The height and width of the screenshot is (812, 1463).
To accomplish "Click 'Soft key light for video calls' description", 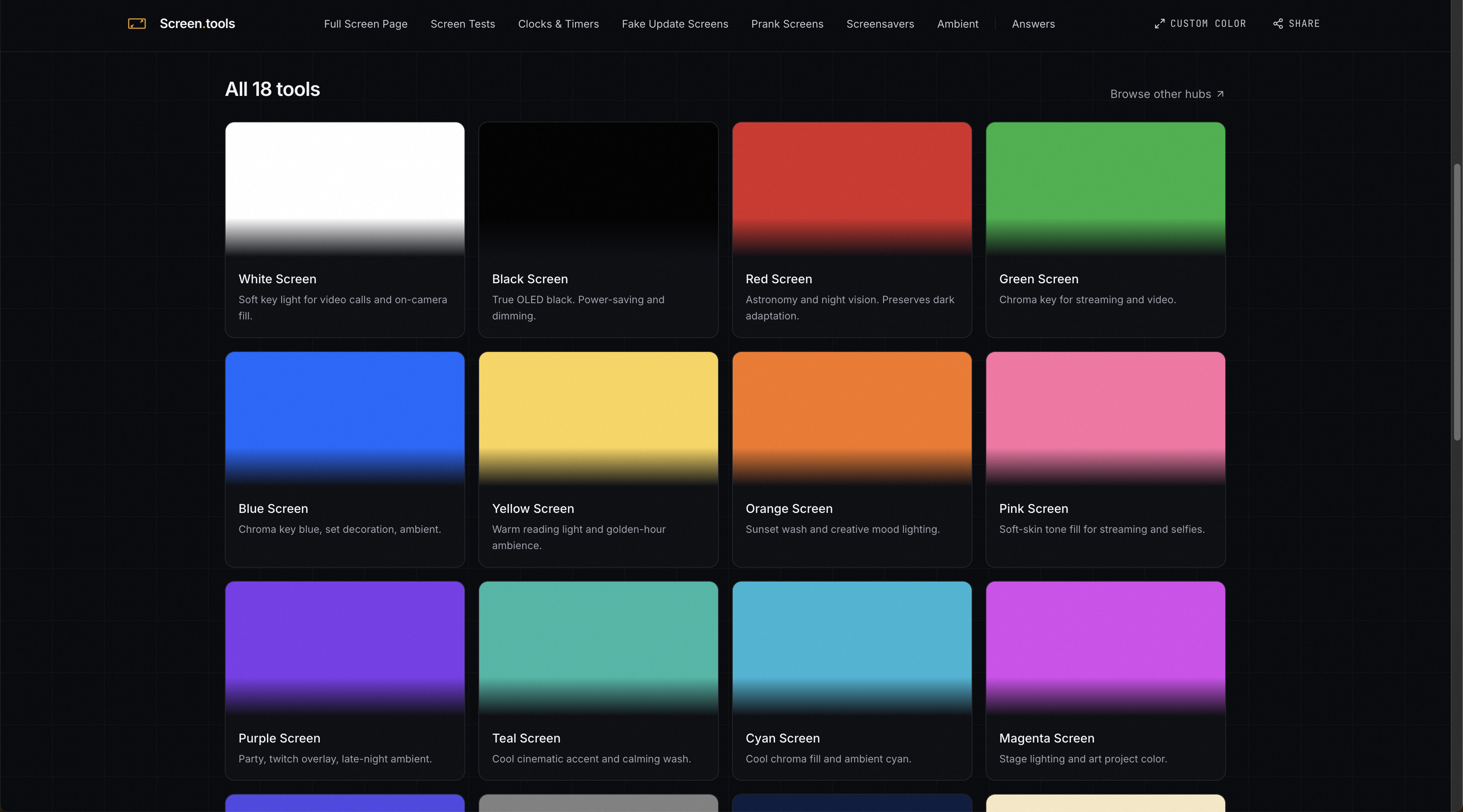I will 343,307.
